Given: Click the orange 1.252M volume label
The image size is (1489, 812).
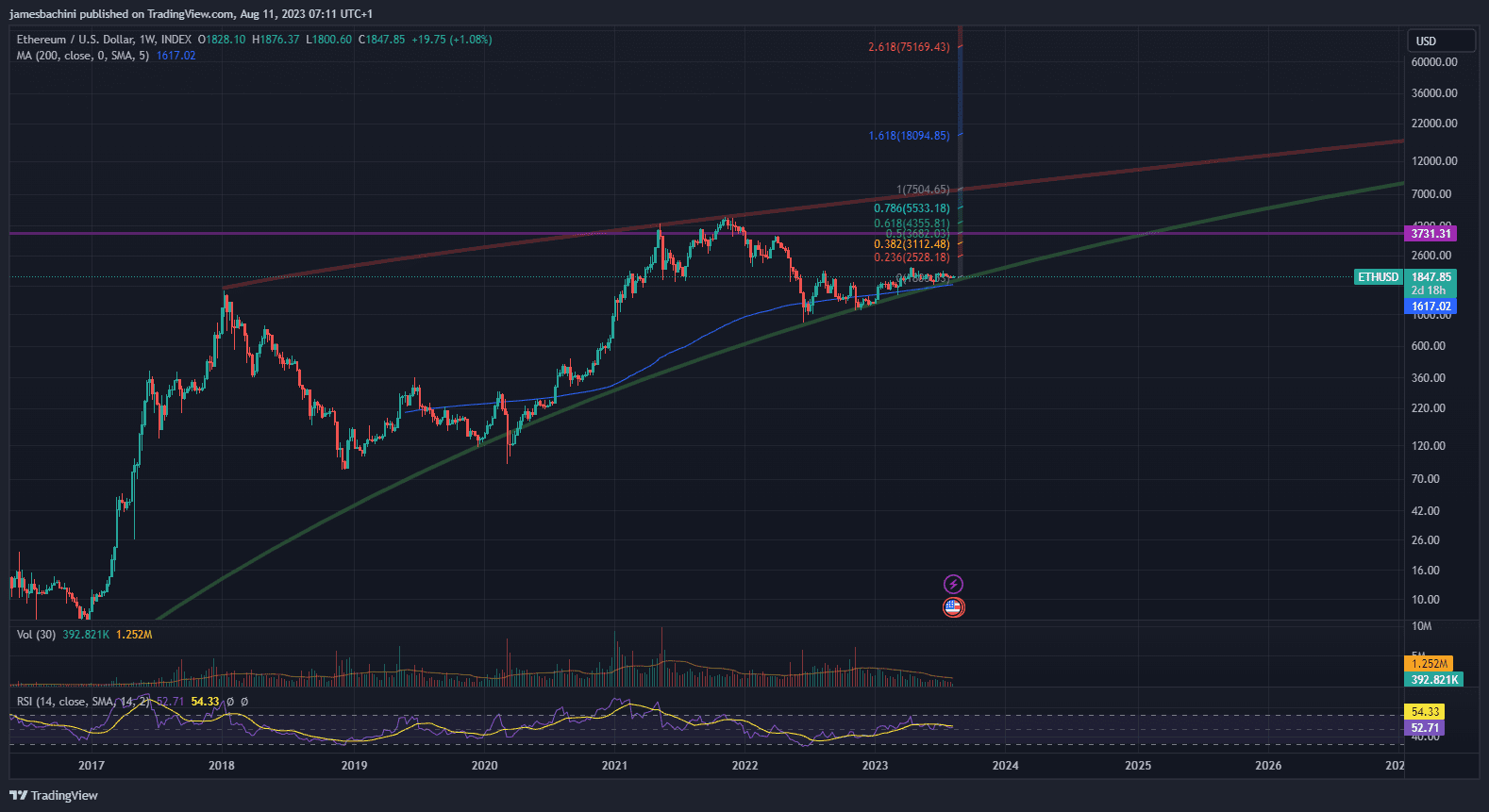Looking at the screenshot, I should click(1429, 664).
